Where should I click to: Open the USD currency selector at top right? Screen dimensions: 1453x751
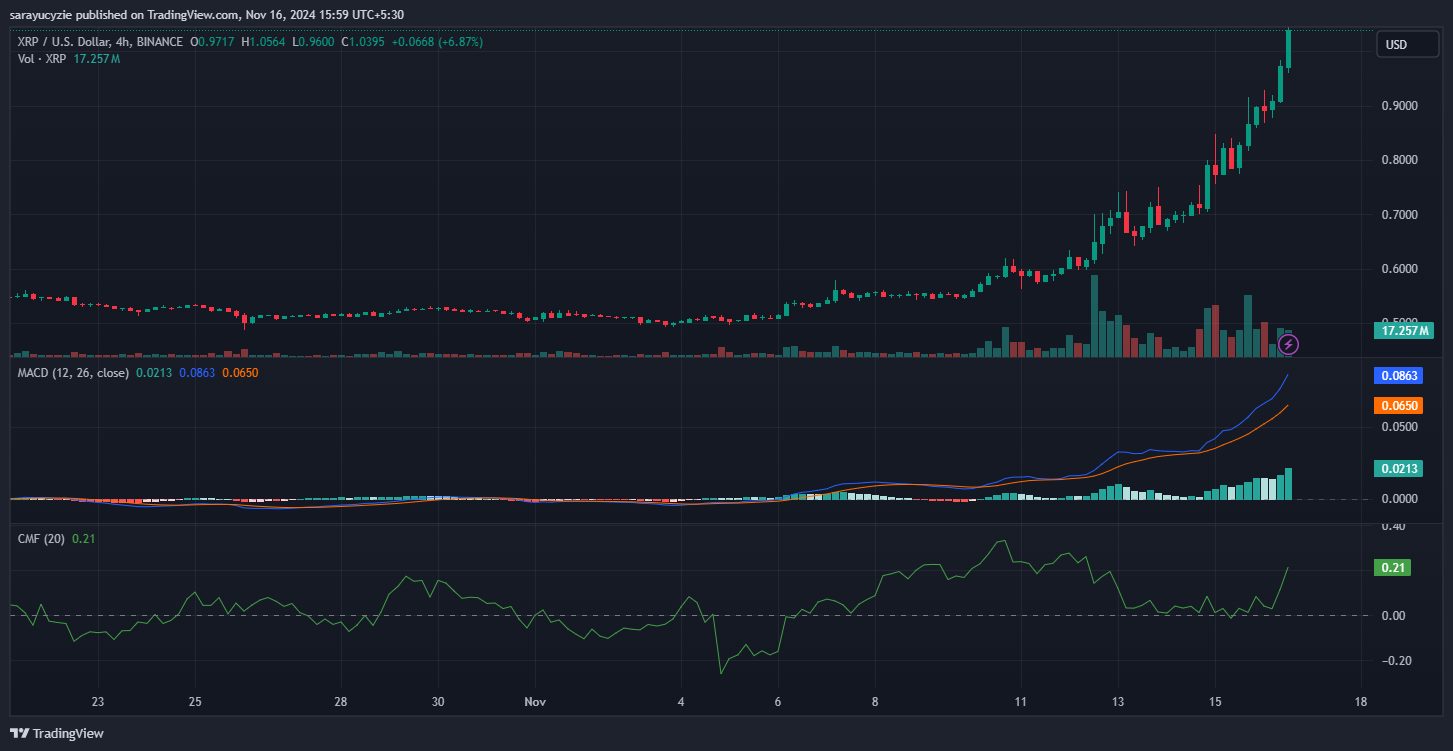point(1406,44)
